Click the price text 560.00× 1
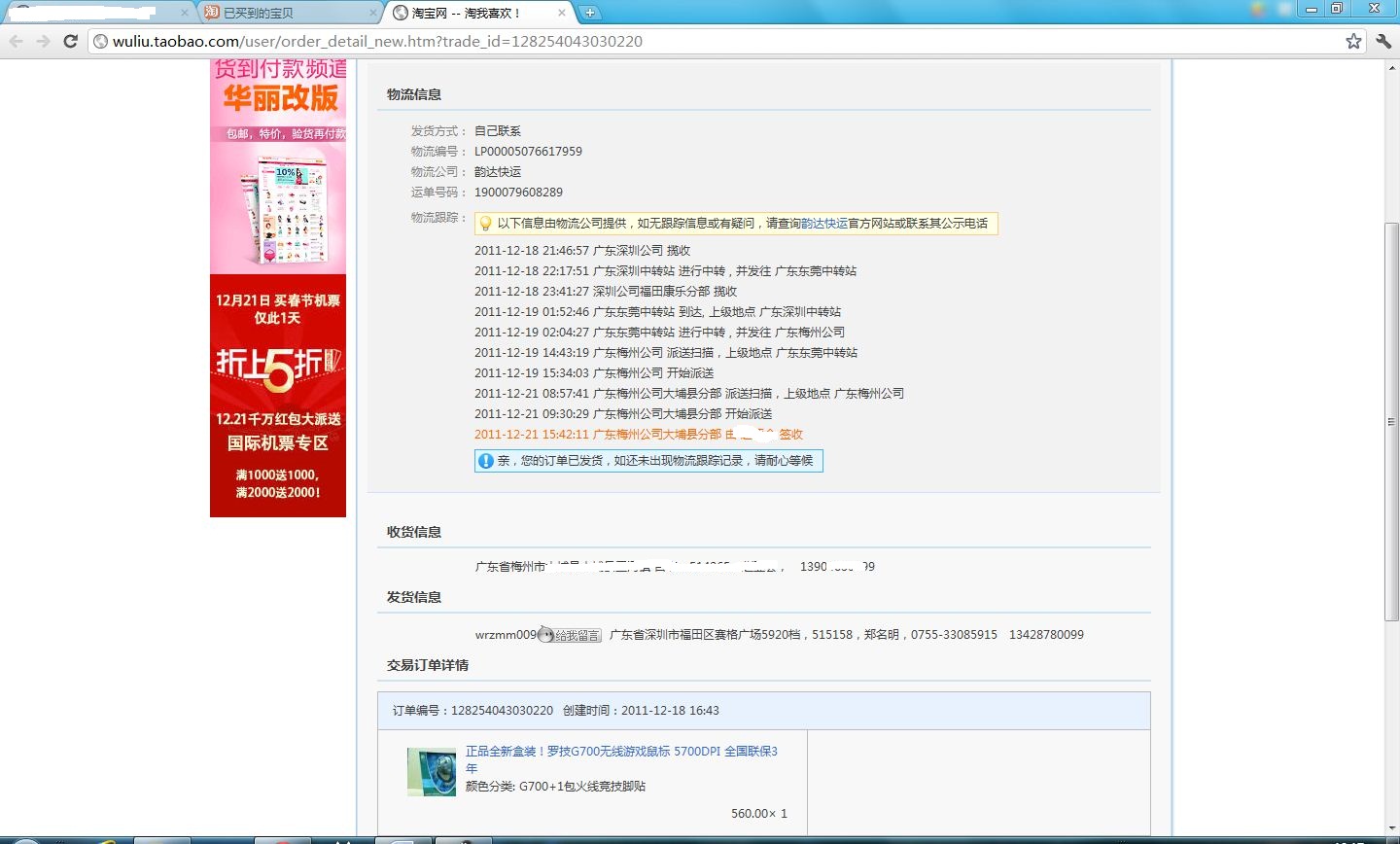The image size is (1400, 844). point(759,814)
